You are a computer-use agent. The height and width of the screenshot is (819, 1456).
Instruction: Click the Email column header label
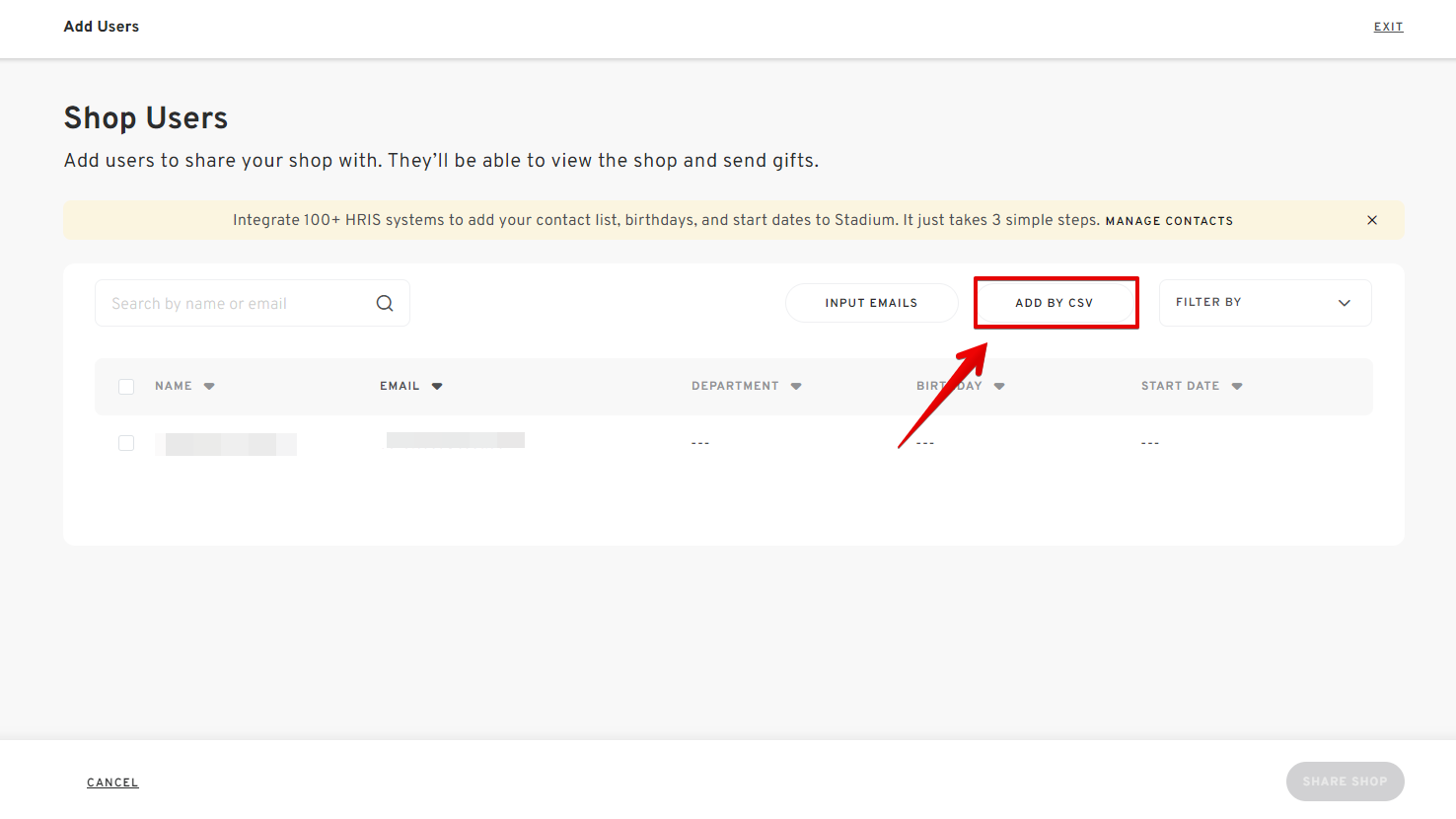(x=400, y=386)
